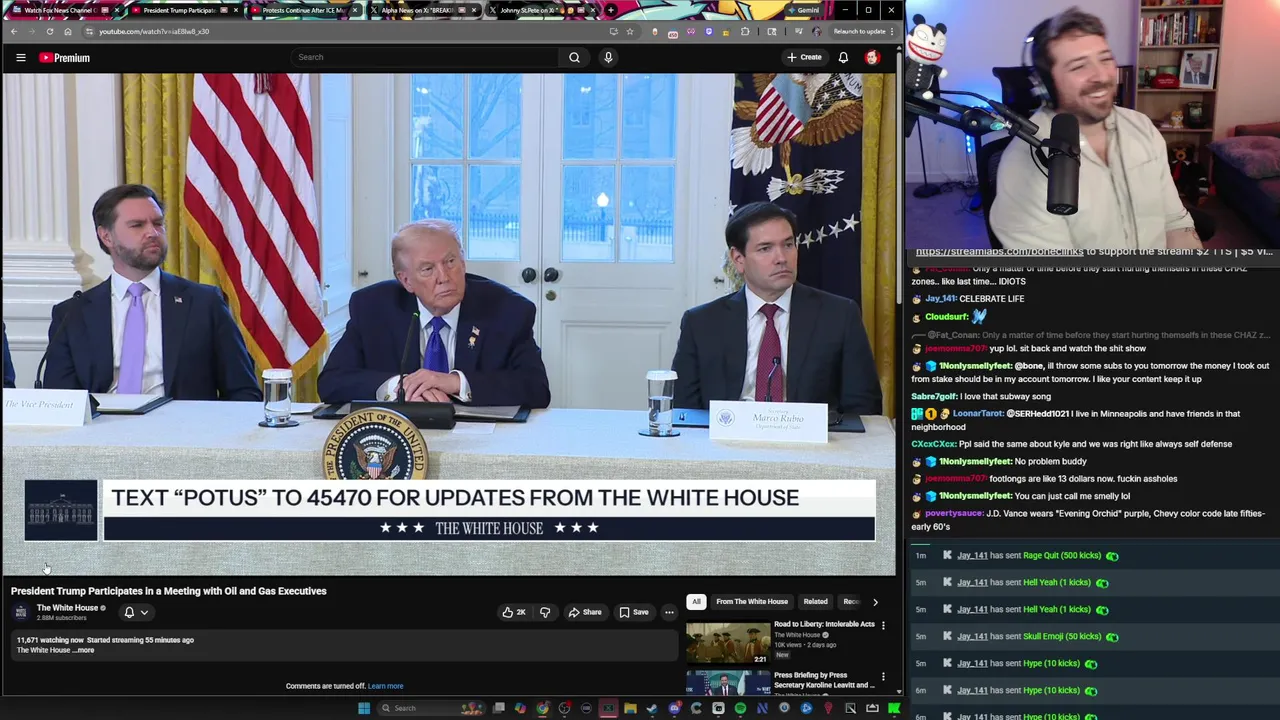
Task: Open The White House channel name link
Action: click(67, 608)
